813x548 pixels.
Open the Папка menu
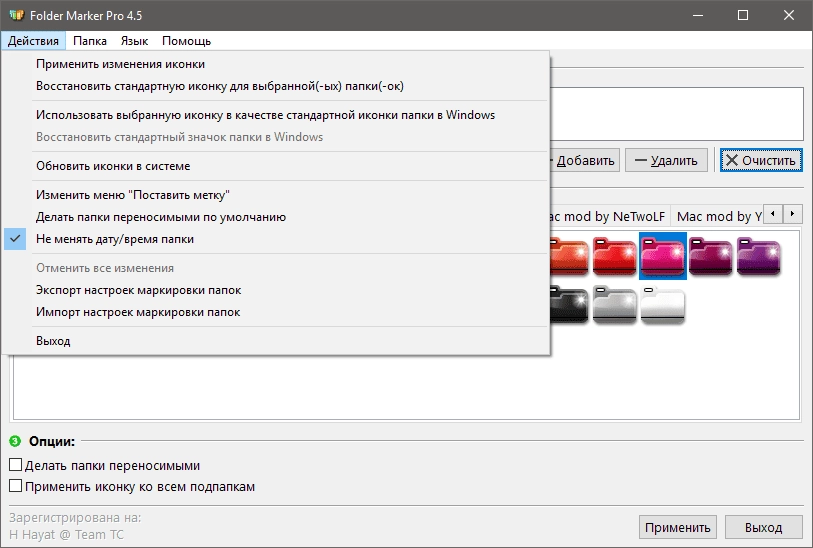coord(90,40)
